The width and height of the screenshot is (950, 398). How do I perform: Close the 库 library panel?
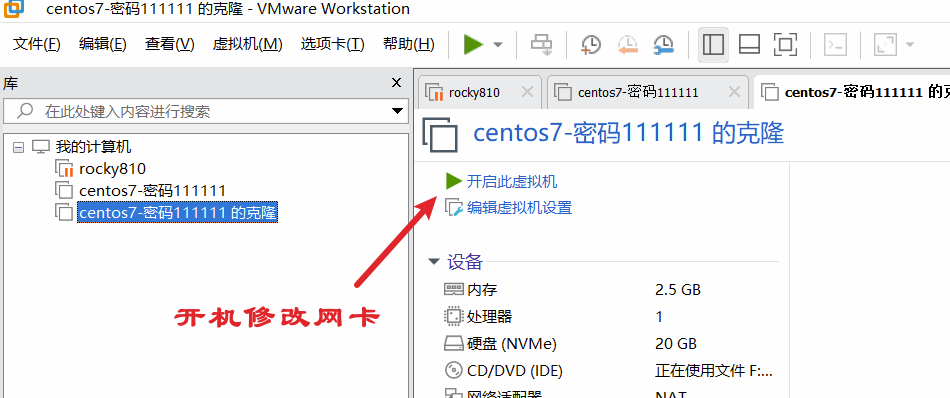pos(396,83)
